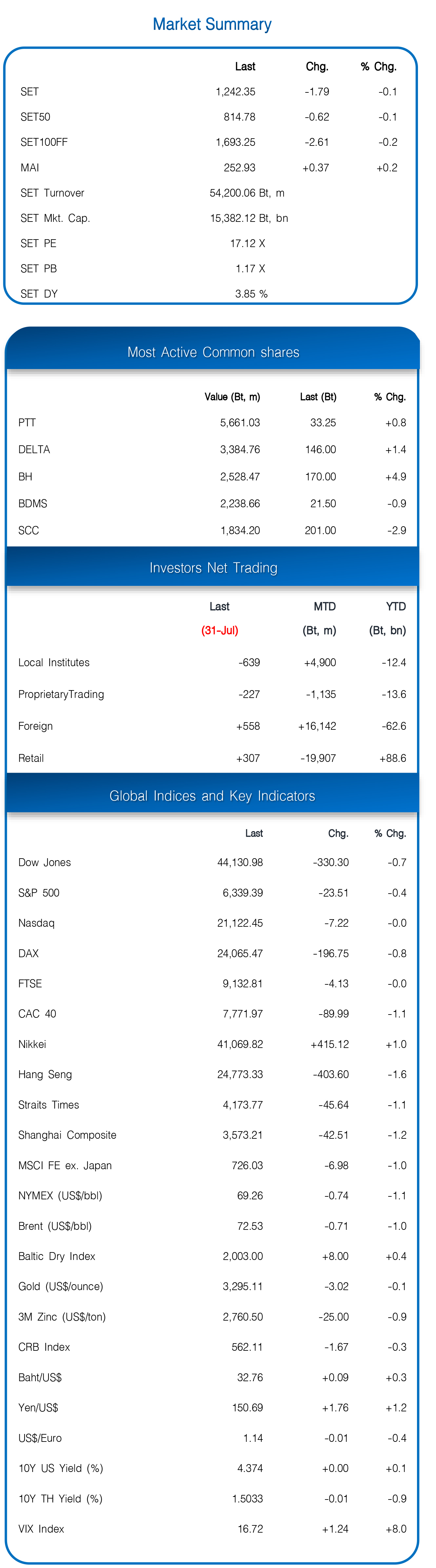Click the Investors Net Trading header
This screenshot has height=1568, width=436.
click(x=213, y=568)
